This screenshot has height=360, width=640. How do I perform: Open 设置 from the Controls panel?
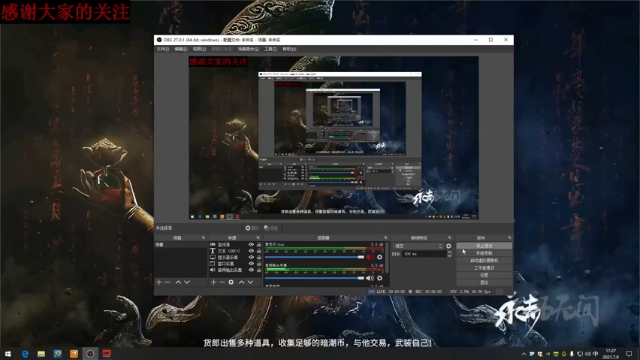click(484, 275)
